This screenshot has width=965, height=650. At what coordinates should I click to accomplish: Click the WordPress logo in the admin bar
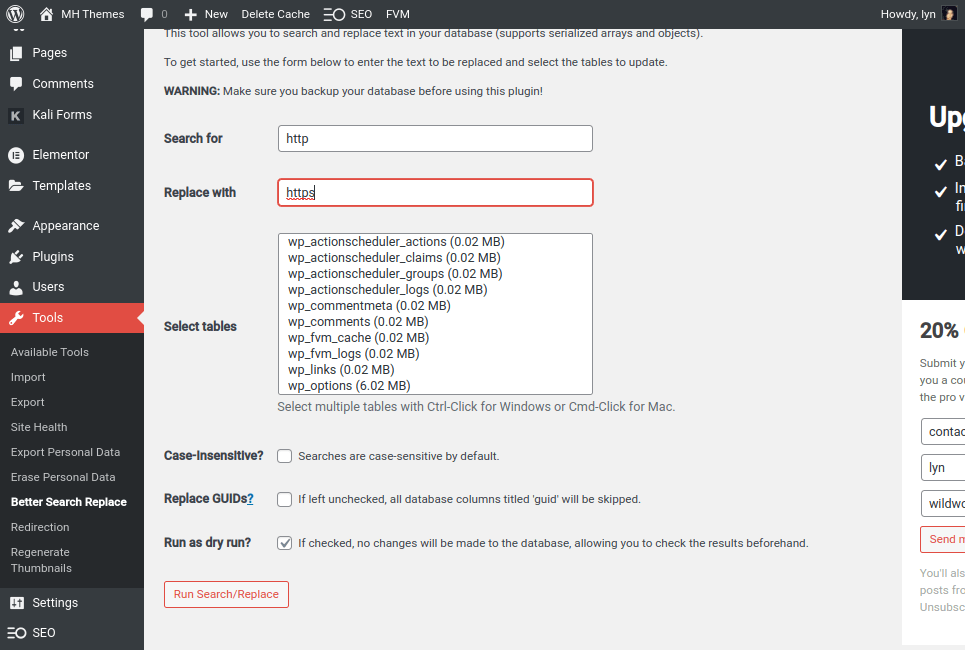point(13,14)
